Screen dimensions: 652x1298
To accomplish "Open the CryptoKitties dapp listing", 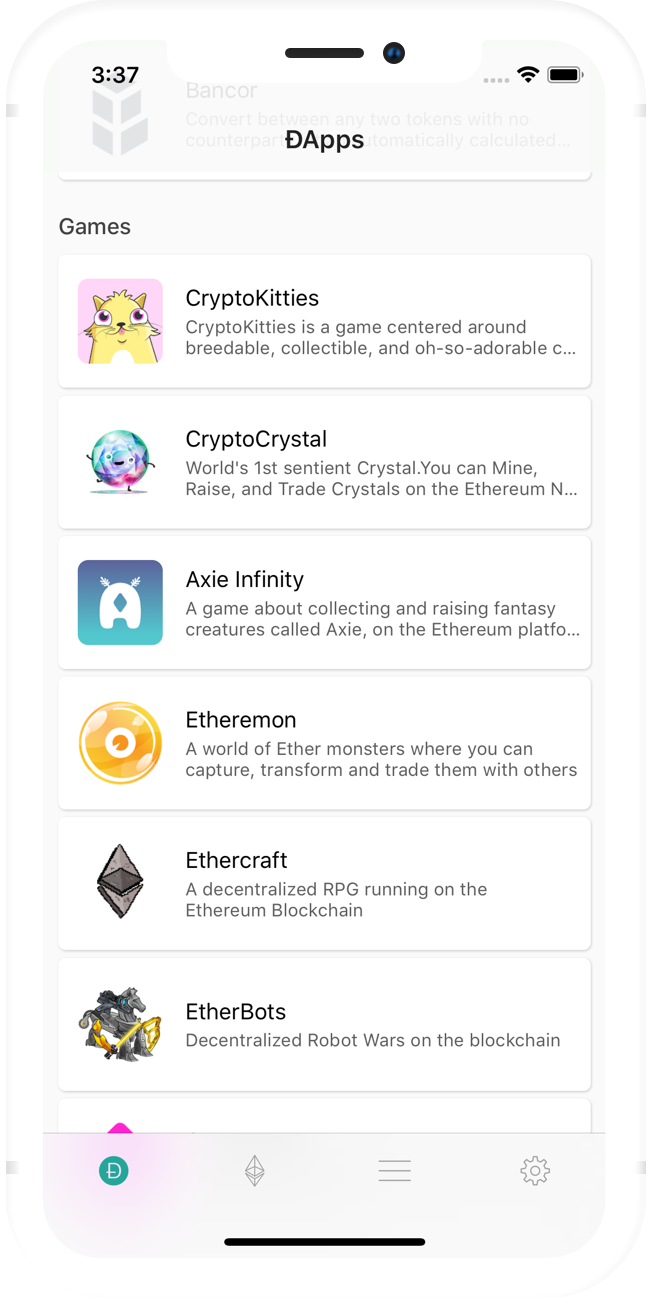I will [324, 321].
